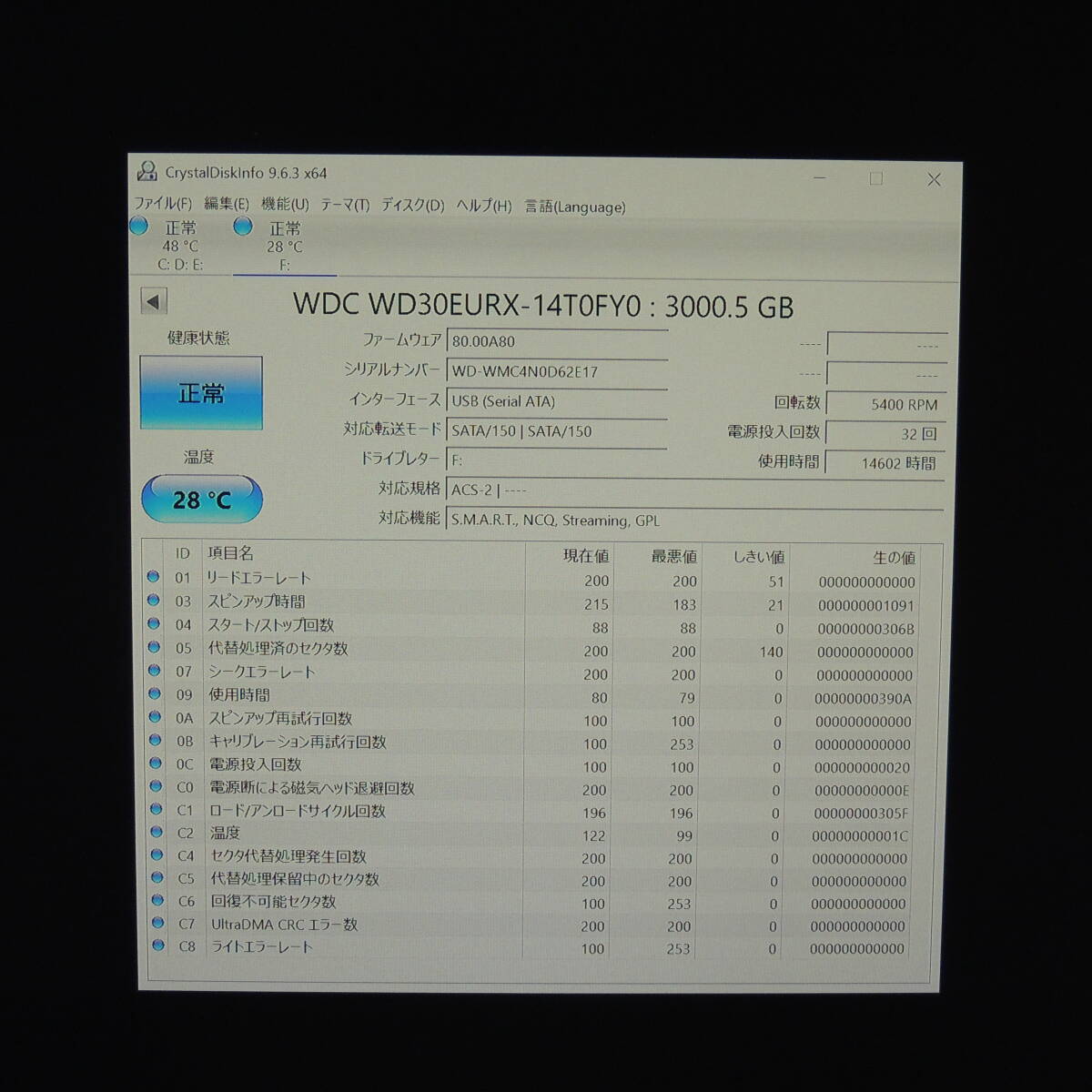
Task: Click the しきい値 column header
Action: (759, 557)
